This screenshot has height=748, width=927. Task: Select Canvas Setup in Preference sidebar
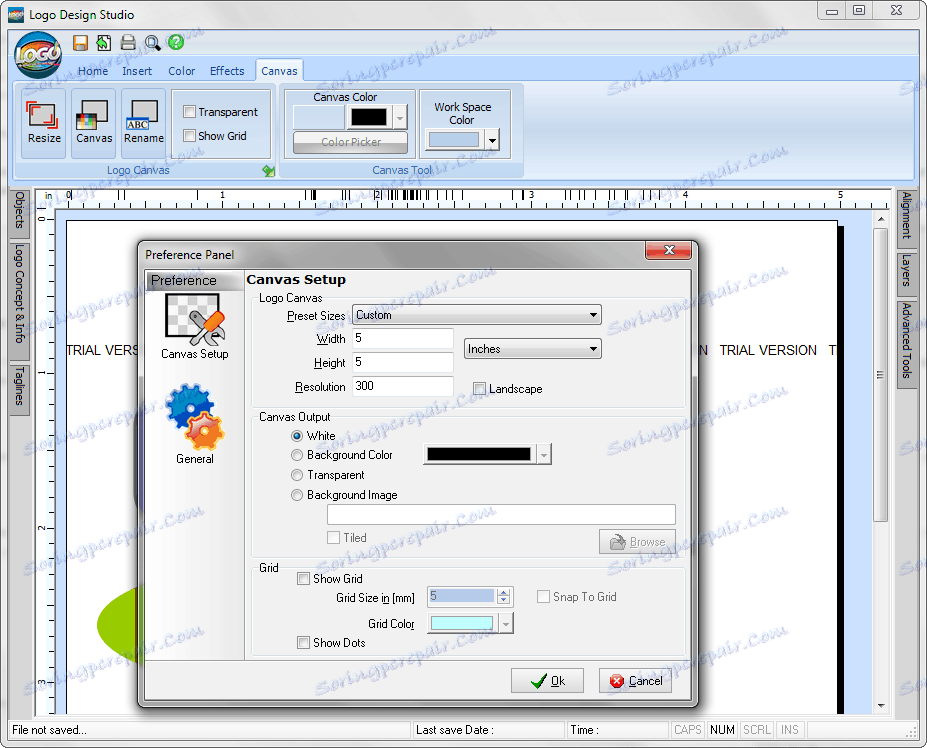point(195,327)
